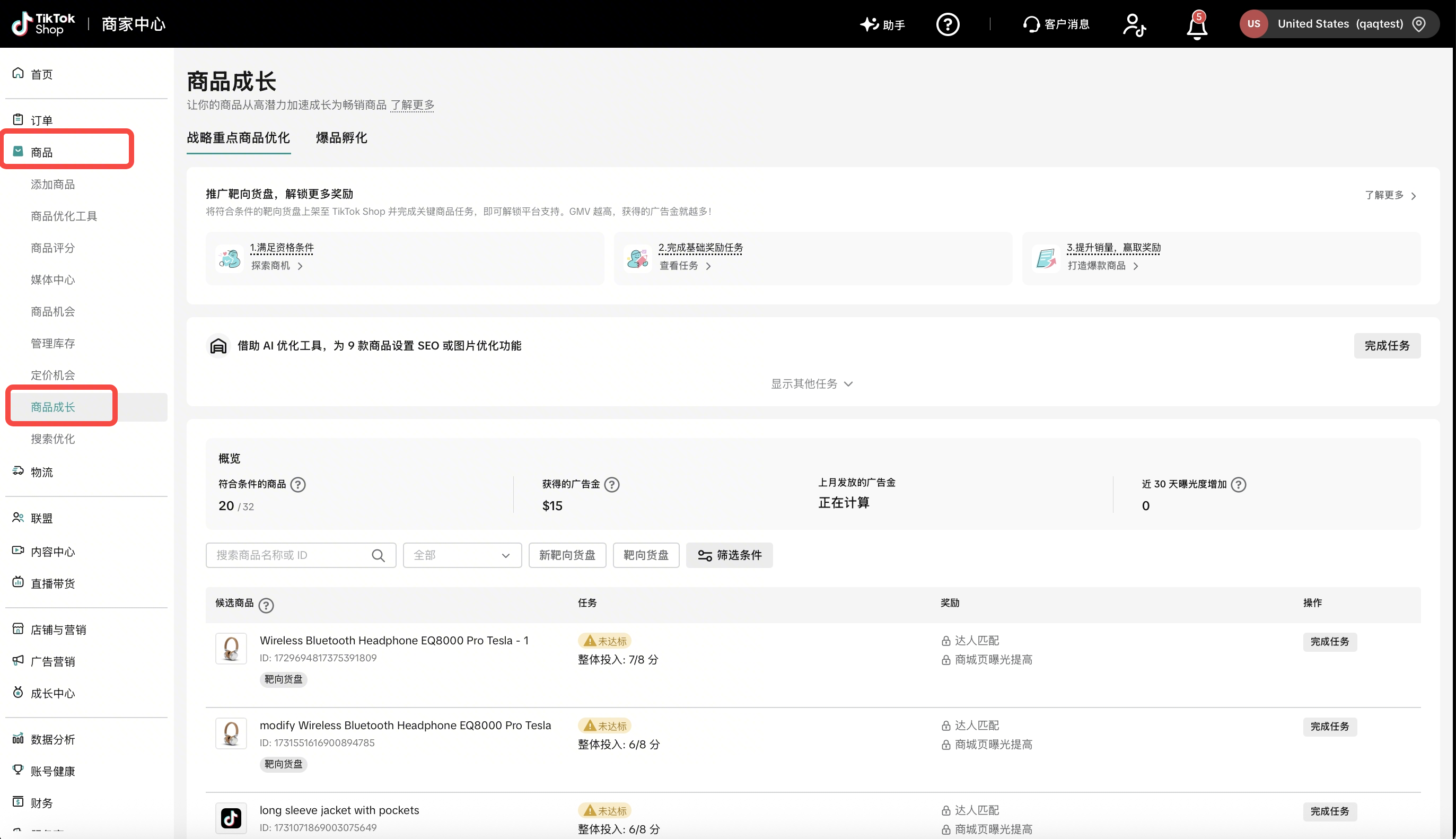1456x839 pixels.
Task: Click help icon next to 候选商品 header
Action: click(266, 605)
